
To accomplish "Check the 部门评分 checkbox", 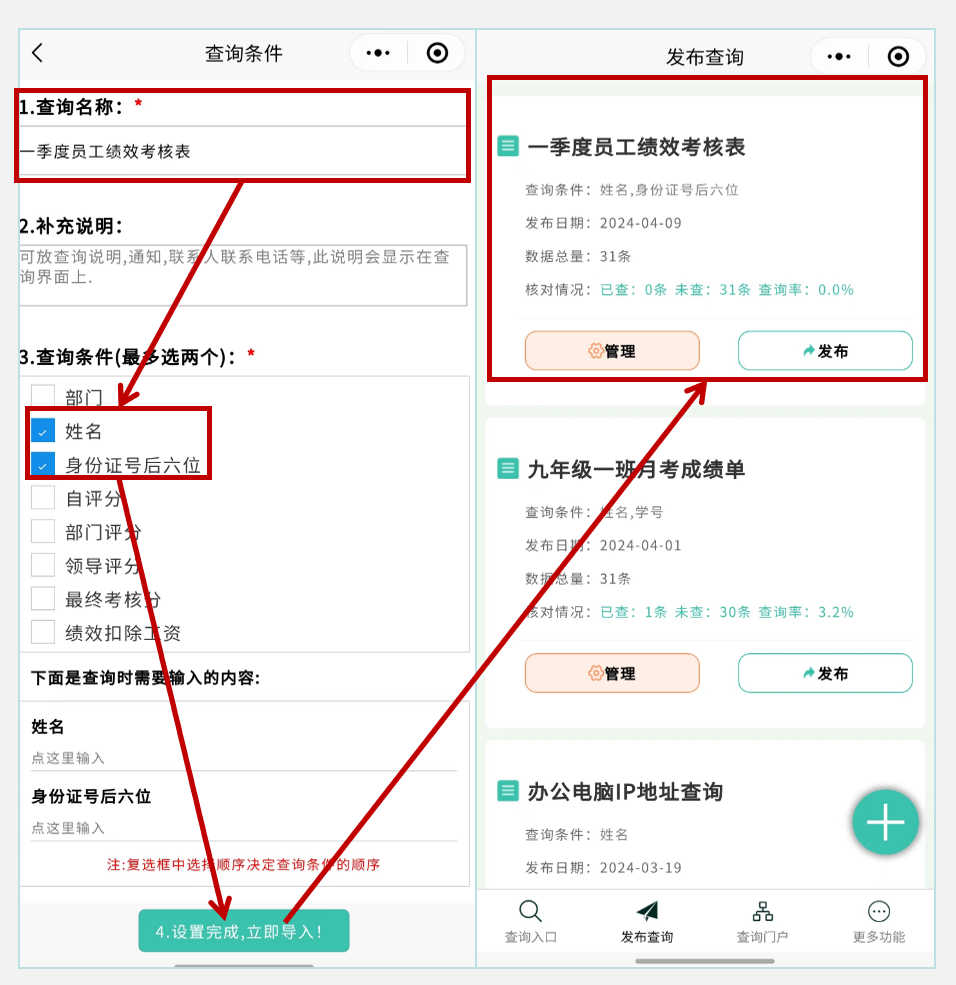I will tap(43, 532).
